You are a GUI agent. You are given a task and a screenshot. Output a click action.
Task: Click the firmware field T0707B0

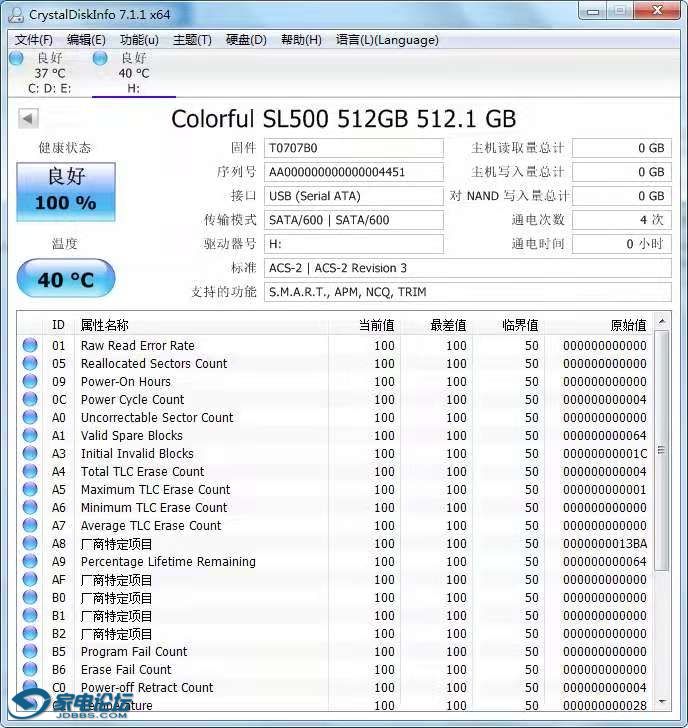coord(354,148)
